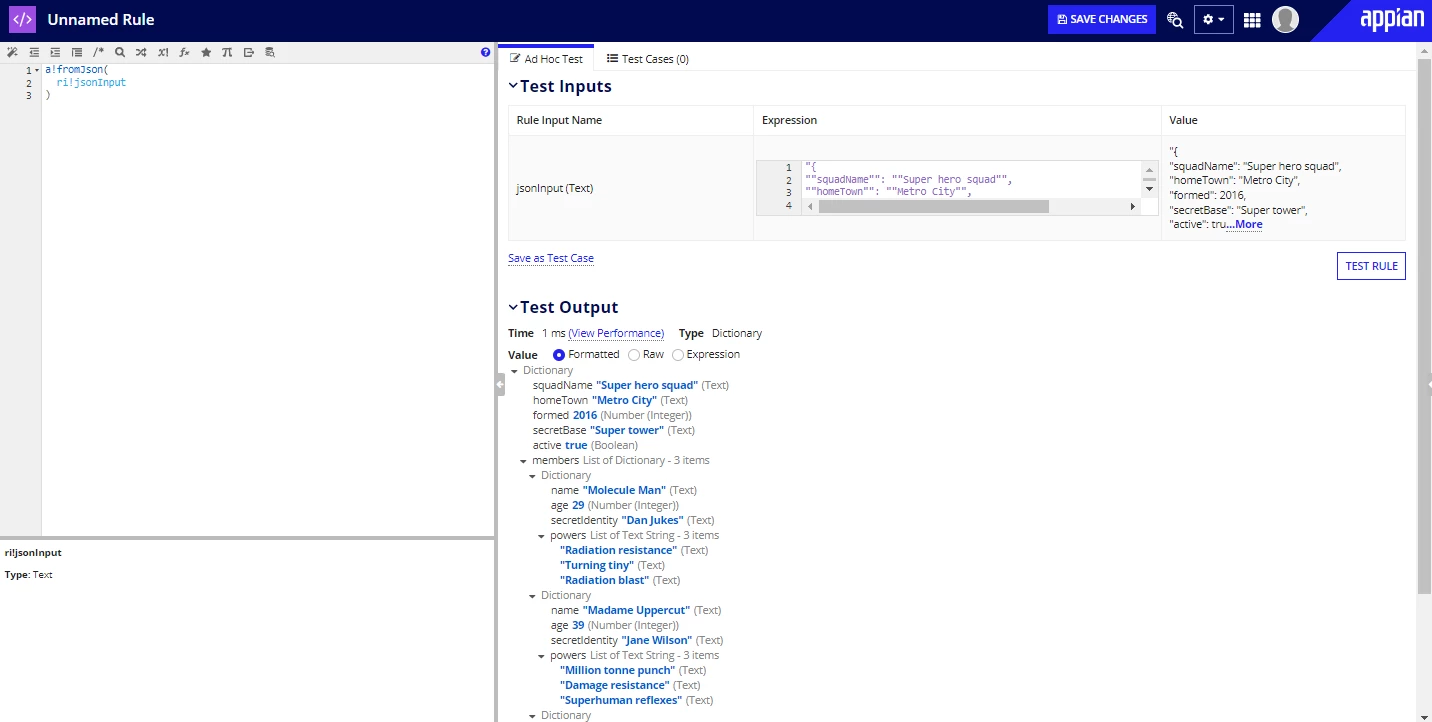Click the Unnamed Rule title
Viewport: 1432px width, 722px height.
click(x=101, y=19)
